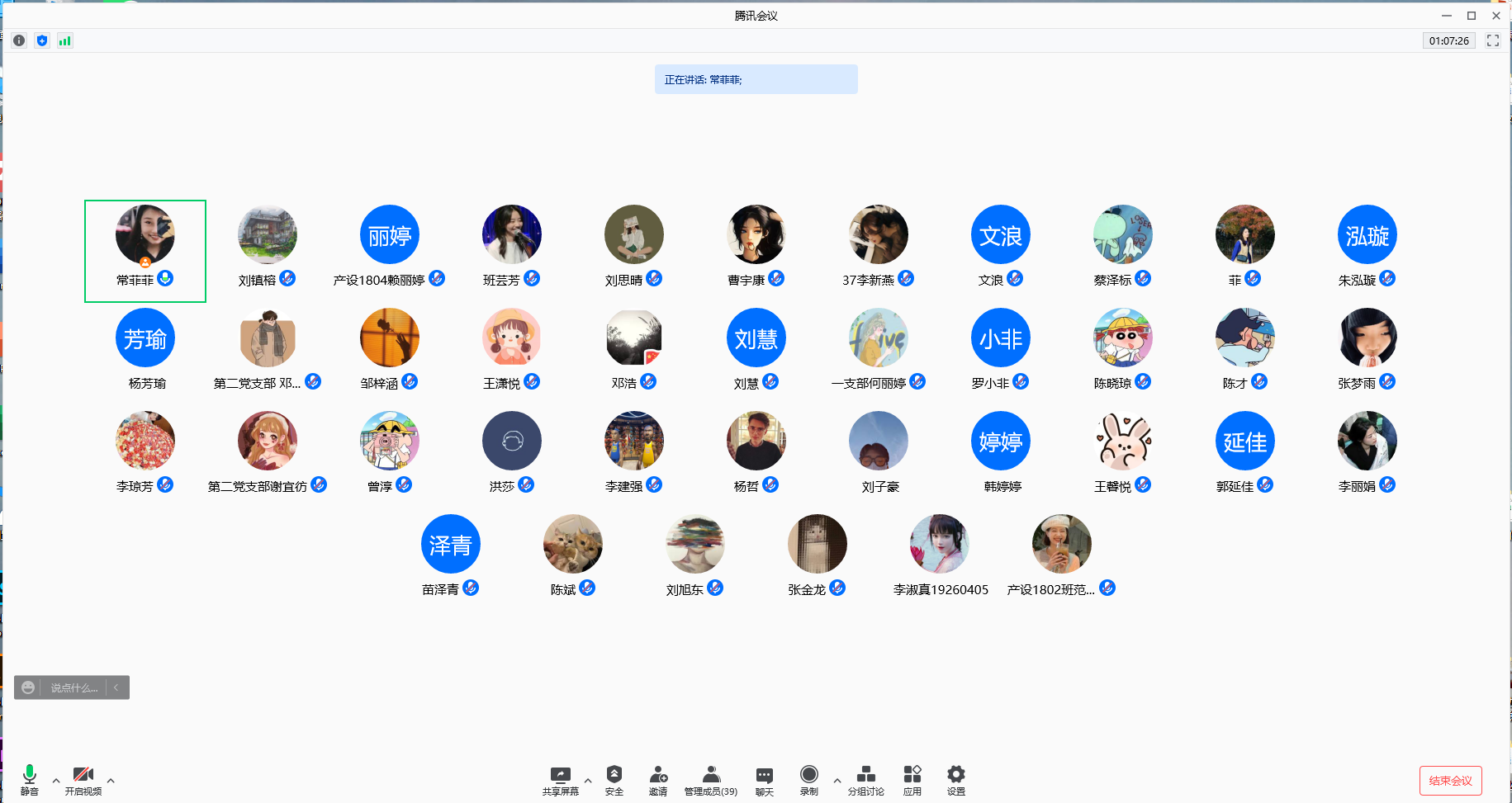1512x803 pixels.
Task: Click the 说点什么 chat input field
Action: pos(74,687)
